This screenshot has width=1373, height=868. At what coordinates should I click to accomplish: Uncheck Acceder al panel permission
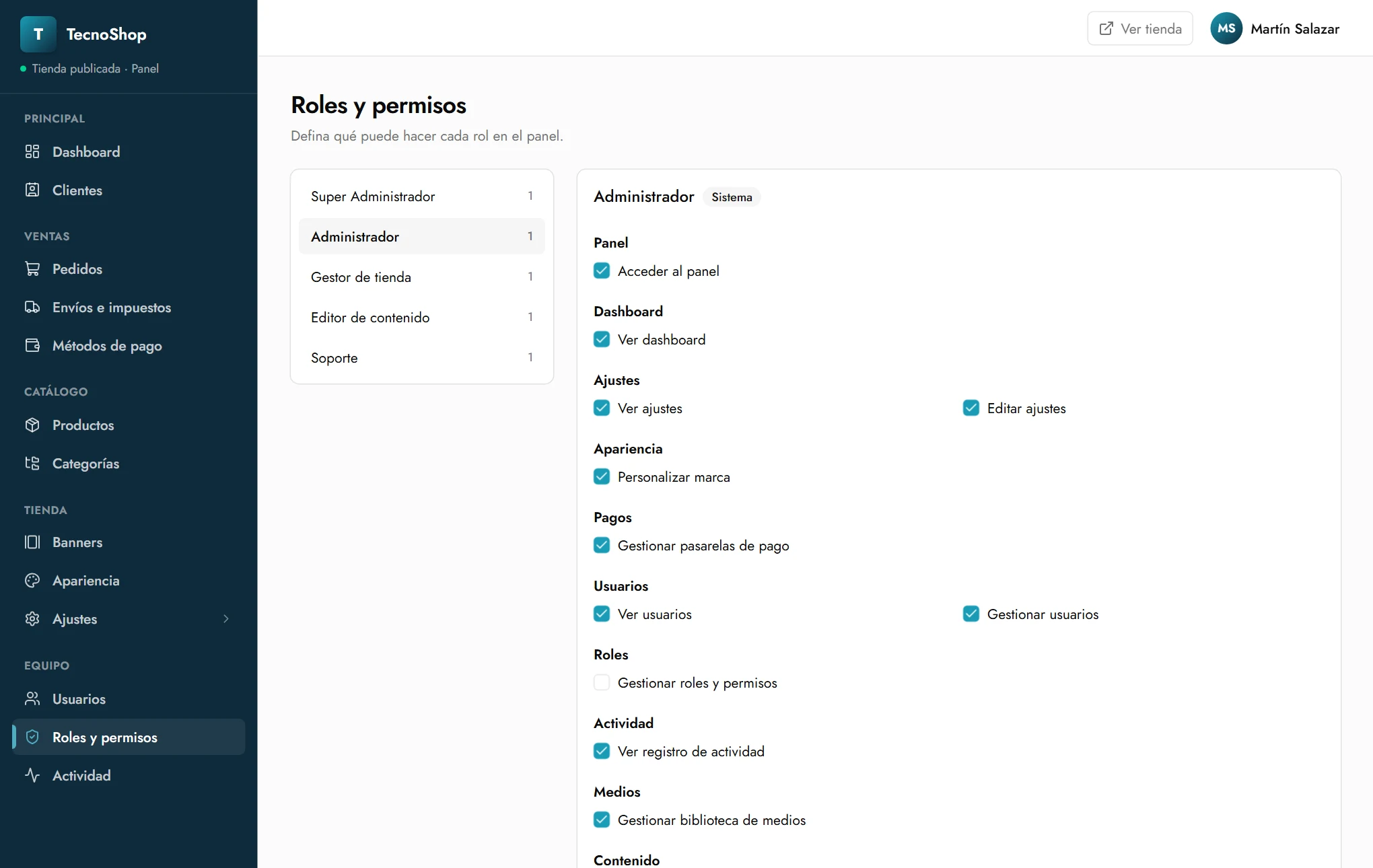[x=602, y=270]
